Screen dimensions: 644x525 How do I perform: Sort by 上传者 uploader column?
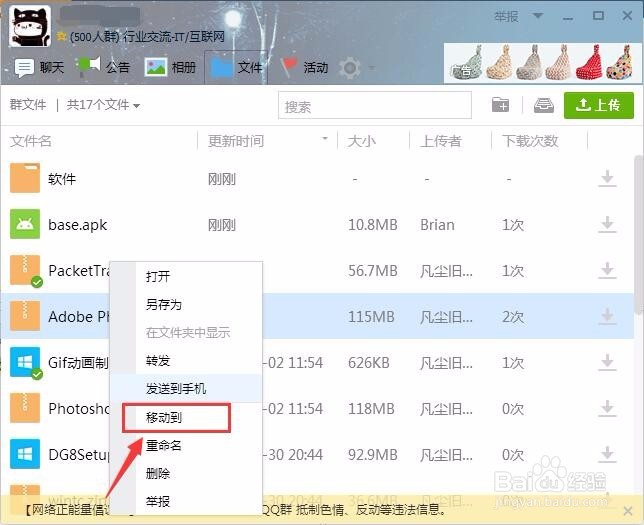(441, 141)
